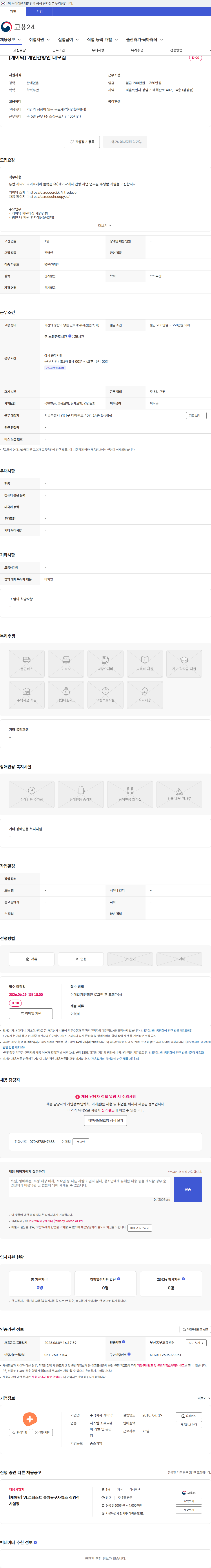The width and height of the screenshot is (211, 1568).
Task: Select the 기타 screening method box
Action: pyautogui.click(x=179, y=959)
